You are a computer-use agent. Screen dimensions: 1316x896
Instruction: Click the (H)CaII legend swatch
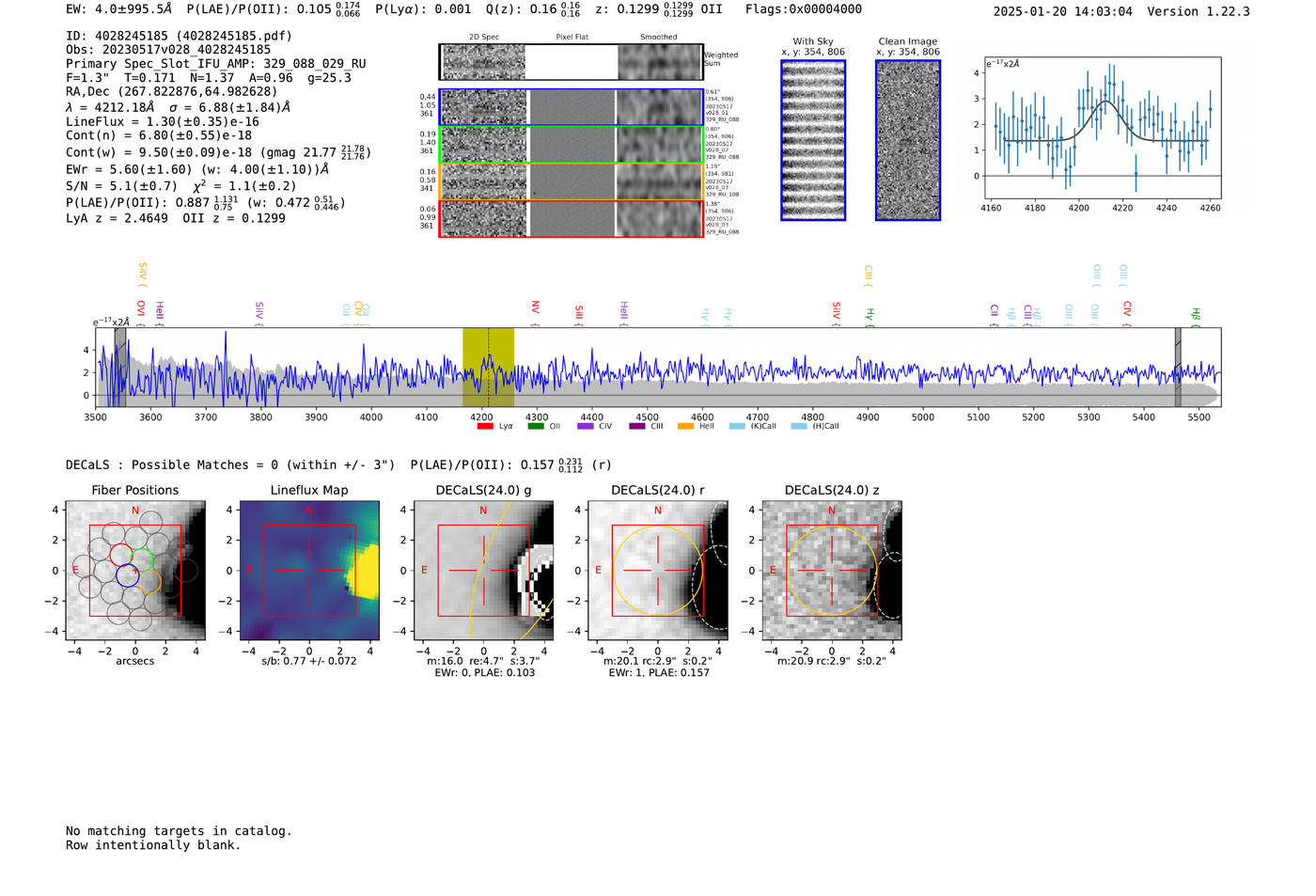pyautogui.click(x=799, y=426)
